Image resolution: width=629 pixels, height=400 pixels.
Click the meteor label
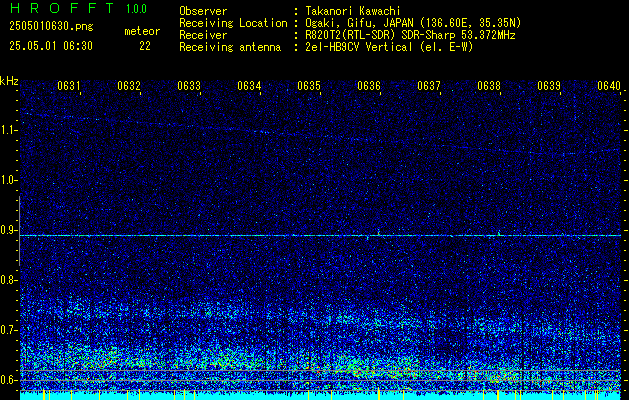[x=142, y=31]
